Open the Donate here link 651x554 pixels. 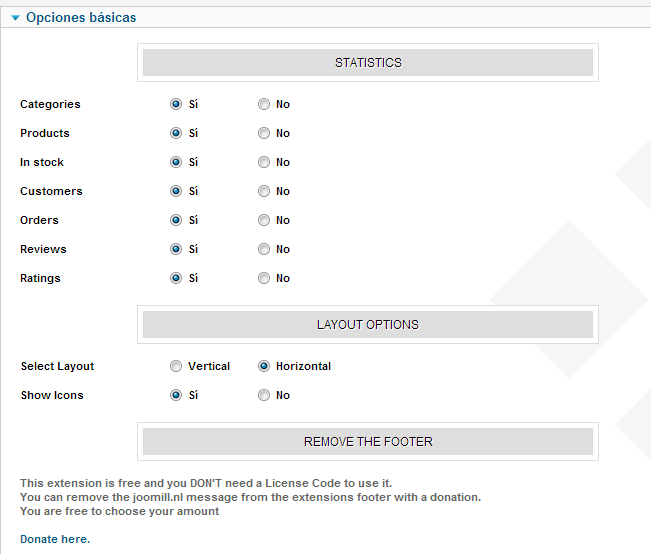[55, 539]
